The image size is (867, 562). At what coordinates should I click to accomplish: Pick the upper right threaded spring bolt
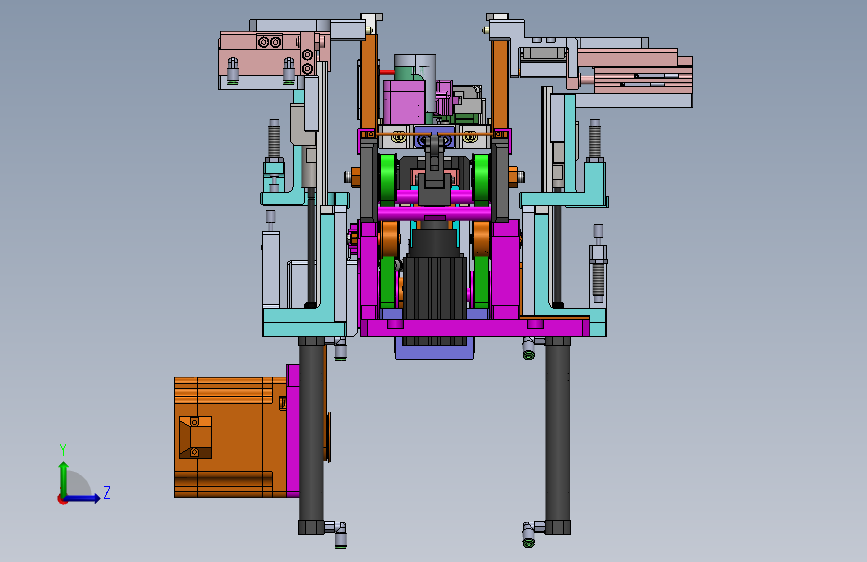tap(595, 141)
